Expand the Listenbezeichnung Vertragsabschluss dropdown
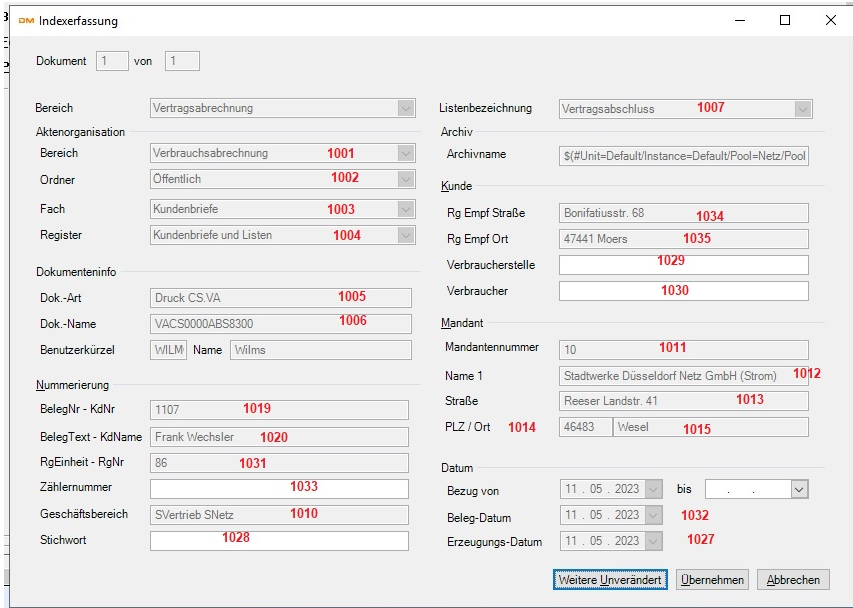The width and height of the screenshot is (853, 608). coord(803,108)
